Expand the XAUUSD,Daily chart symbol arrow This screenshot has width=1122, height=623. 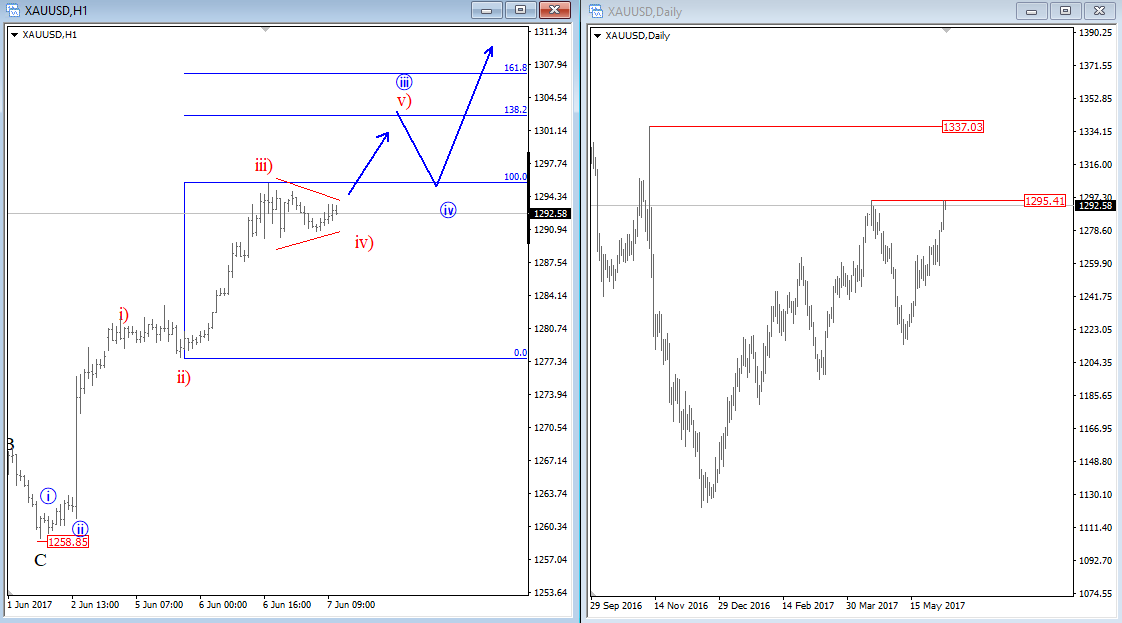(x=597, y=36)
